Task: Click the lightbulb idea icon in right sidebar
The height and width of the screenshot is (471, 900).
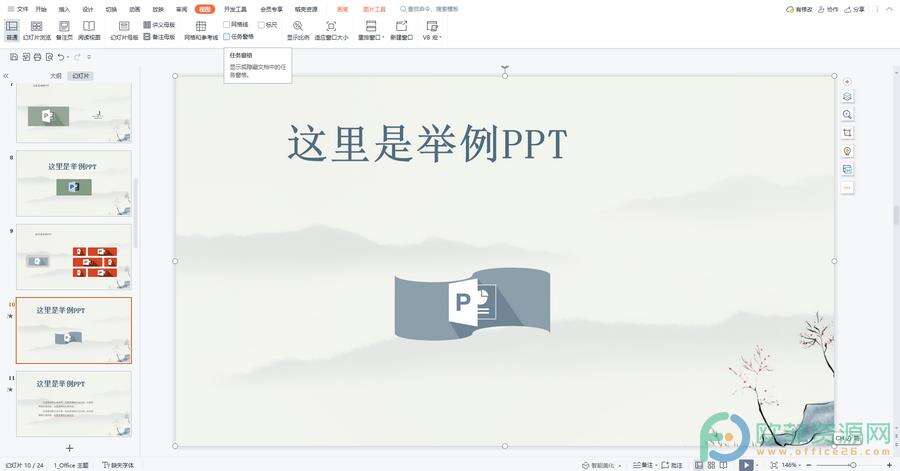Action: tap(847, 151)
